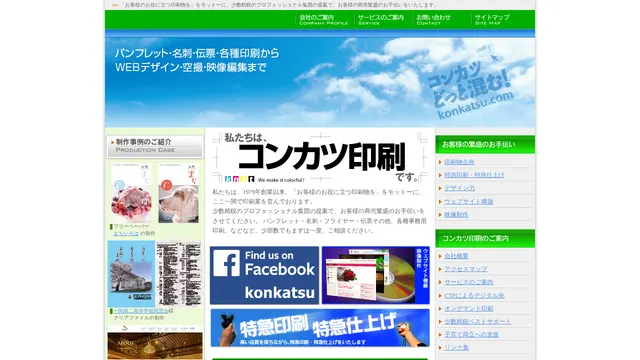The height and width of the screenshot is (360, 640).
Task: Open the お問い合わせ Contact menu
Action: pyautogui.click(x=433, y=20)
